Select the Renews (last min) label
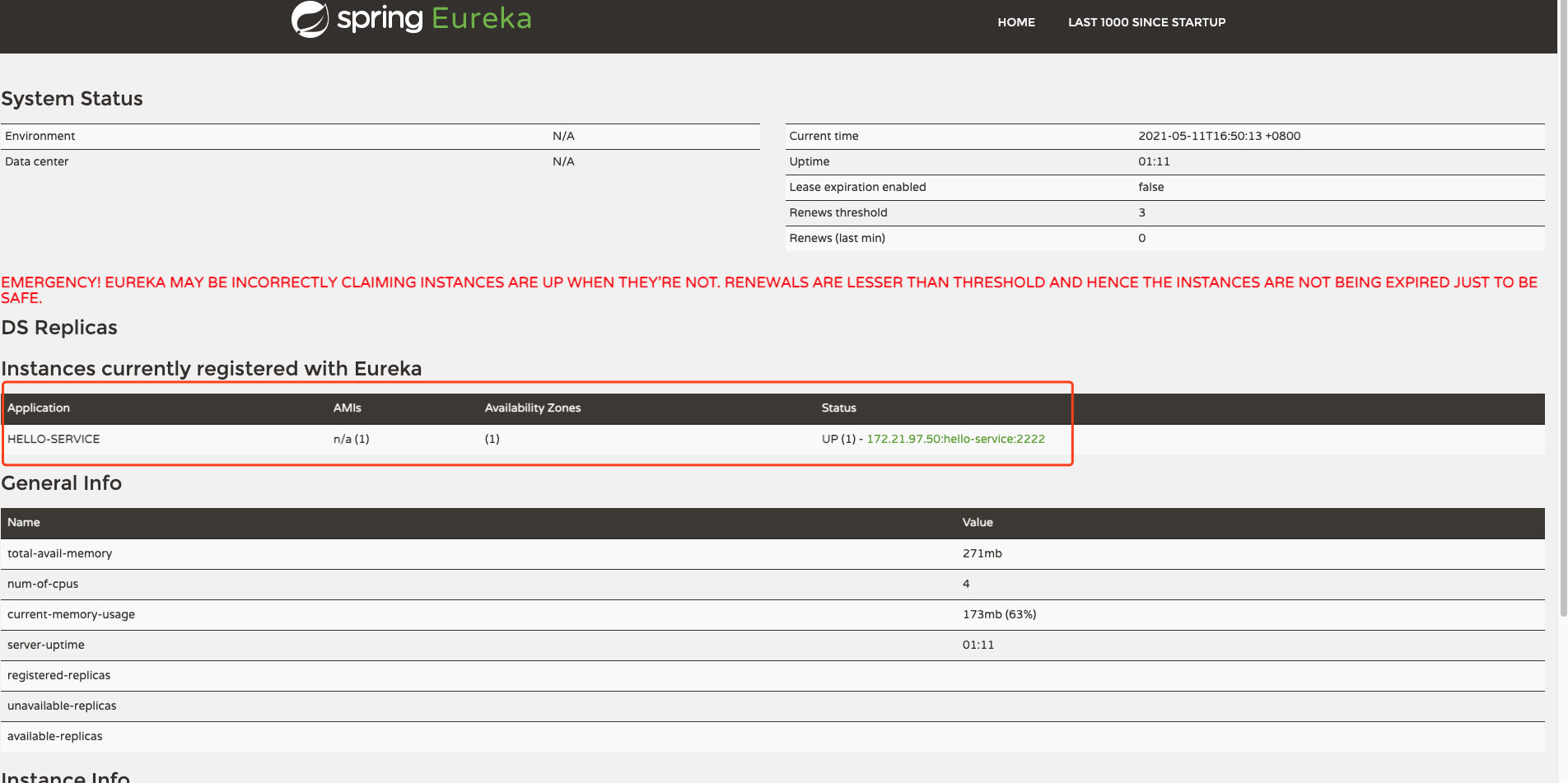The height and width of the screenshot is (783, 1568). (x=837, y=238)
